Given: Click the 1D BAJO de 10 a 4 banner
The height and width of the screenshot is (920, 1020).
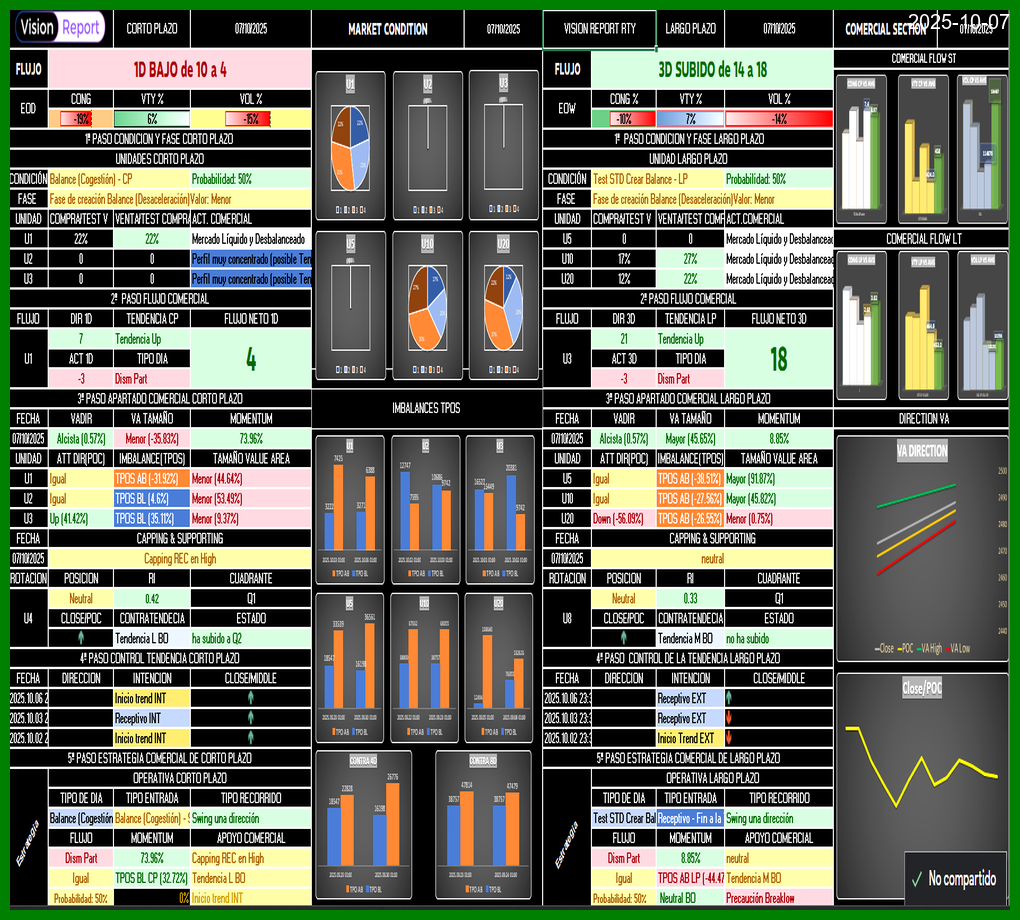Looking at the screenshot, I should pos(180,69).
